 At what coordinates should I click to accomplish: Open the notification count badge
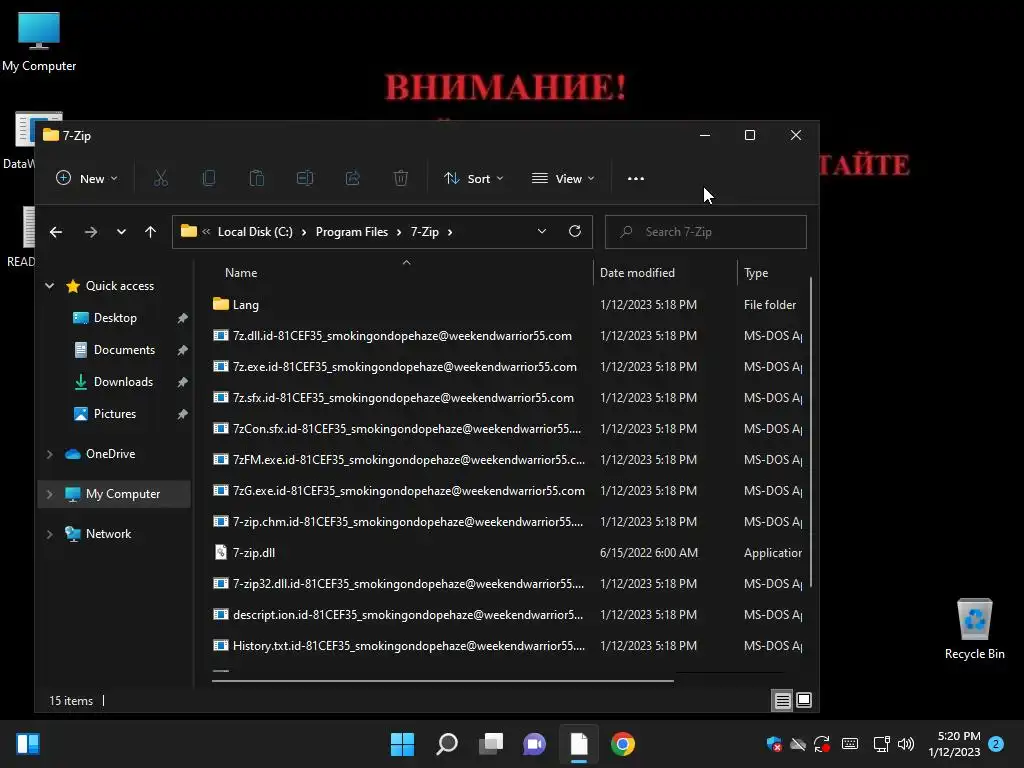point(996,744)
